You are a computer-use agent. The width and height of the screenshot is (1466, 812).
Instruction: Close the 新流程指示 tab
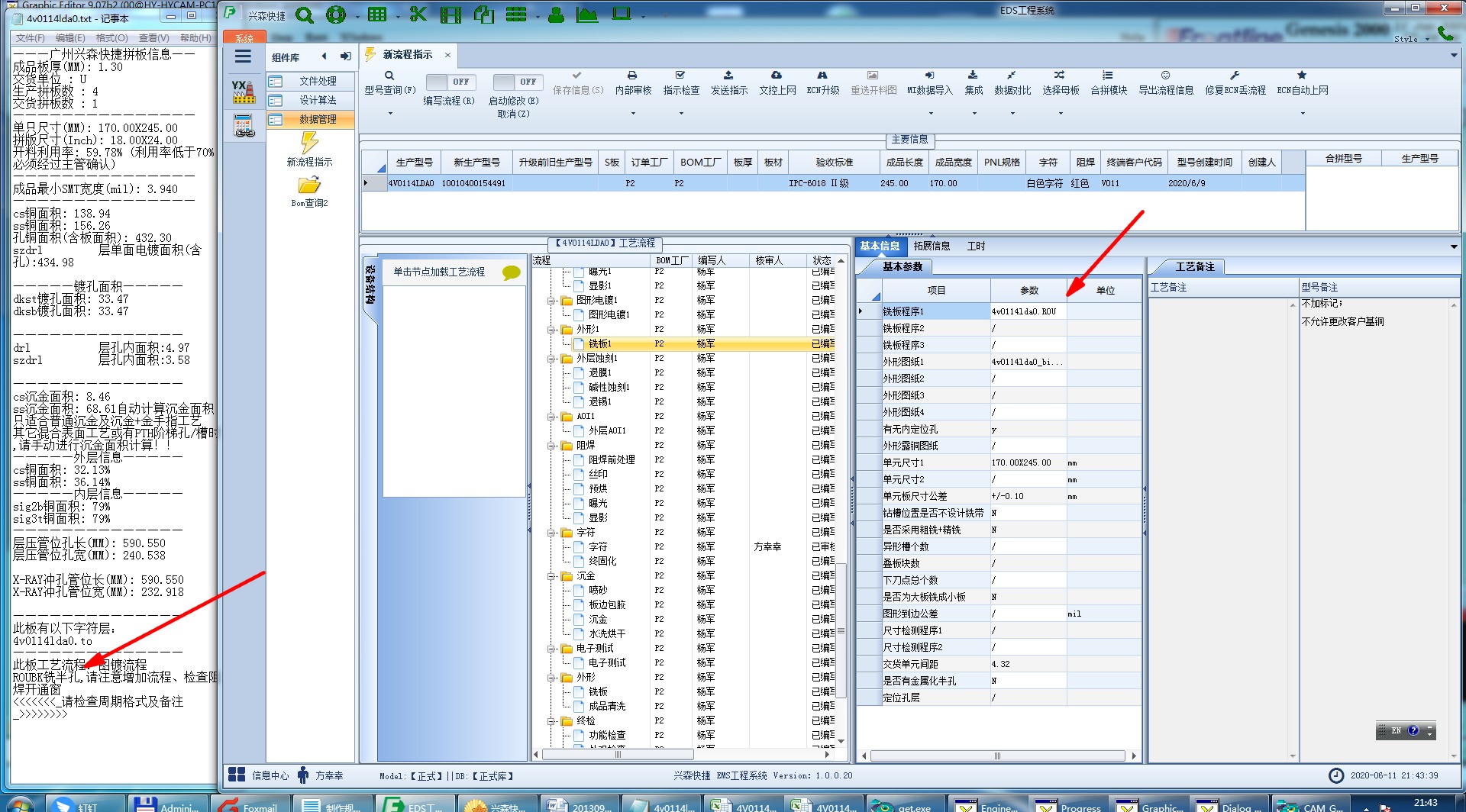click(x=447, y=55)
